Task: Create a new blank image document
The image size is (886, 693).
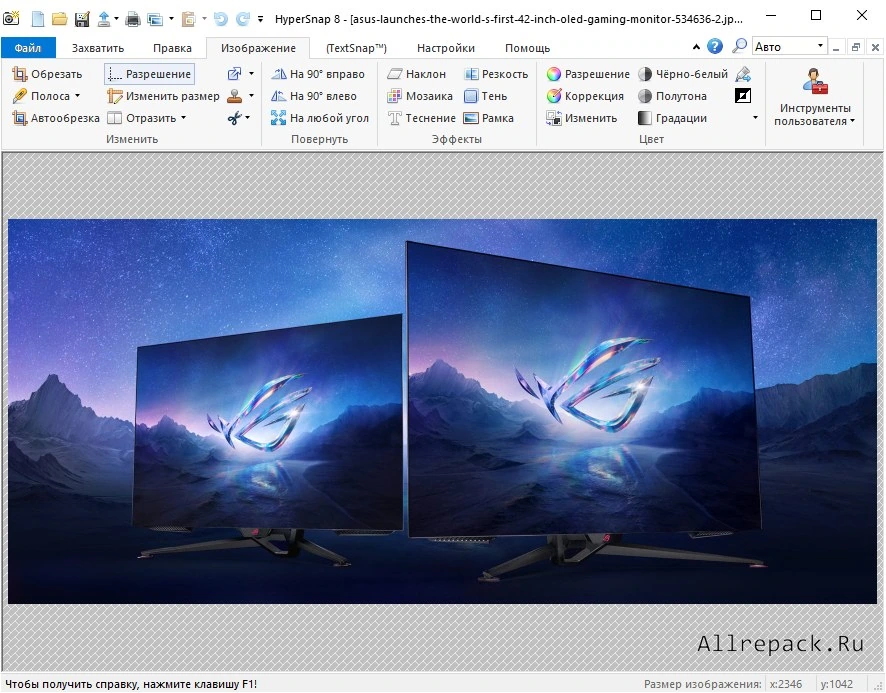Action: 37,19
